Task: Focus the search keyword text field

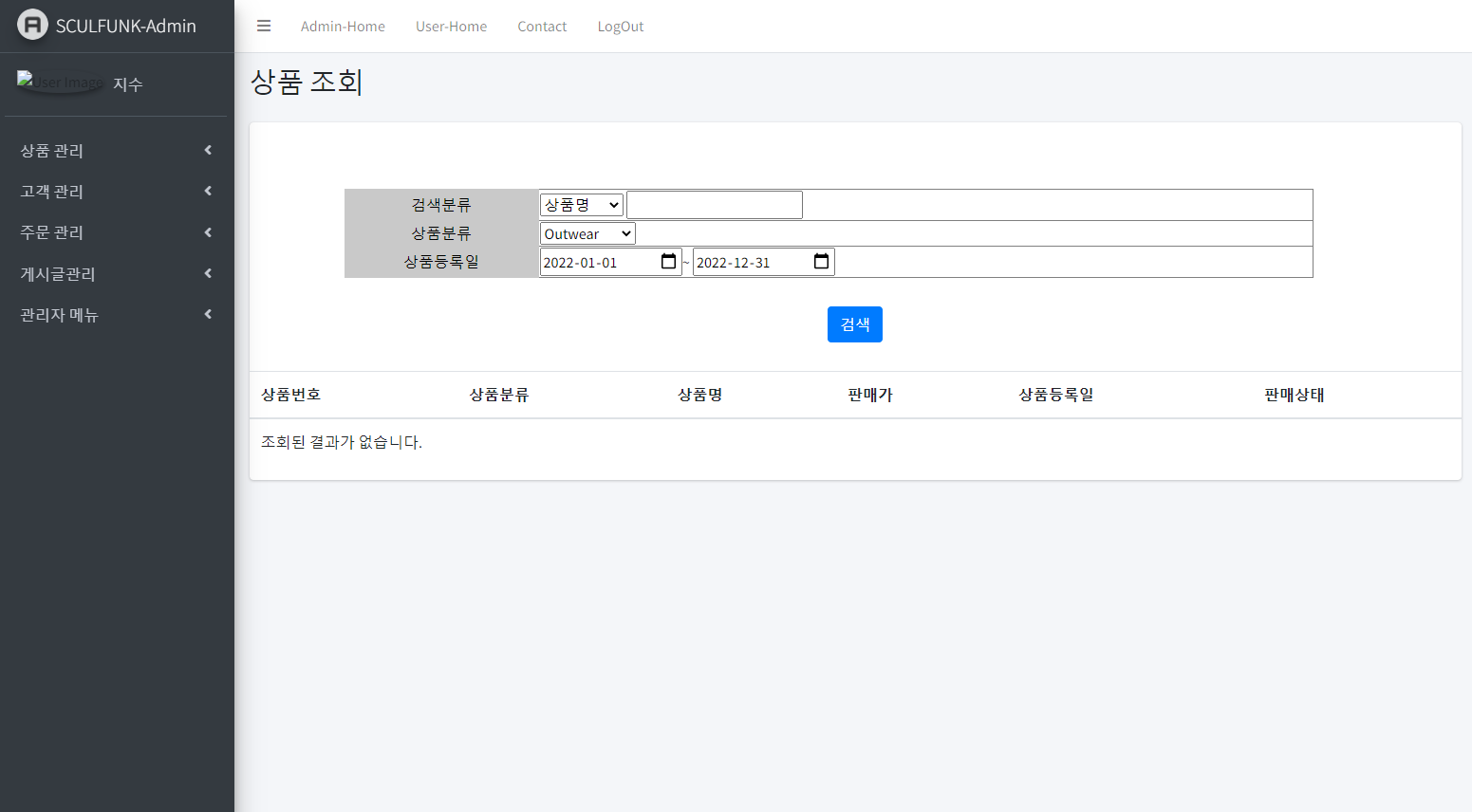Action: (x=715, y=205)
